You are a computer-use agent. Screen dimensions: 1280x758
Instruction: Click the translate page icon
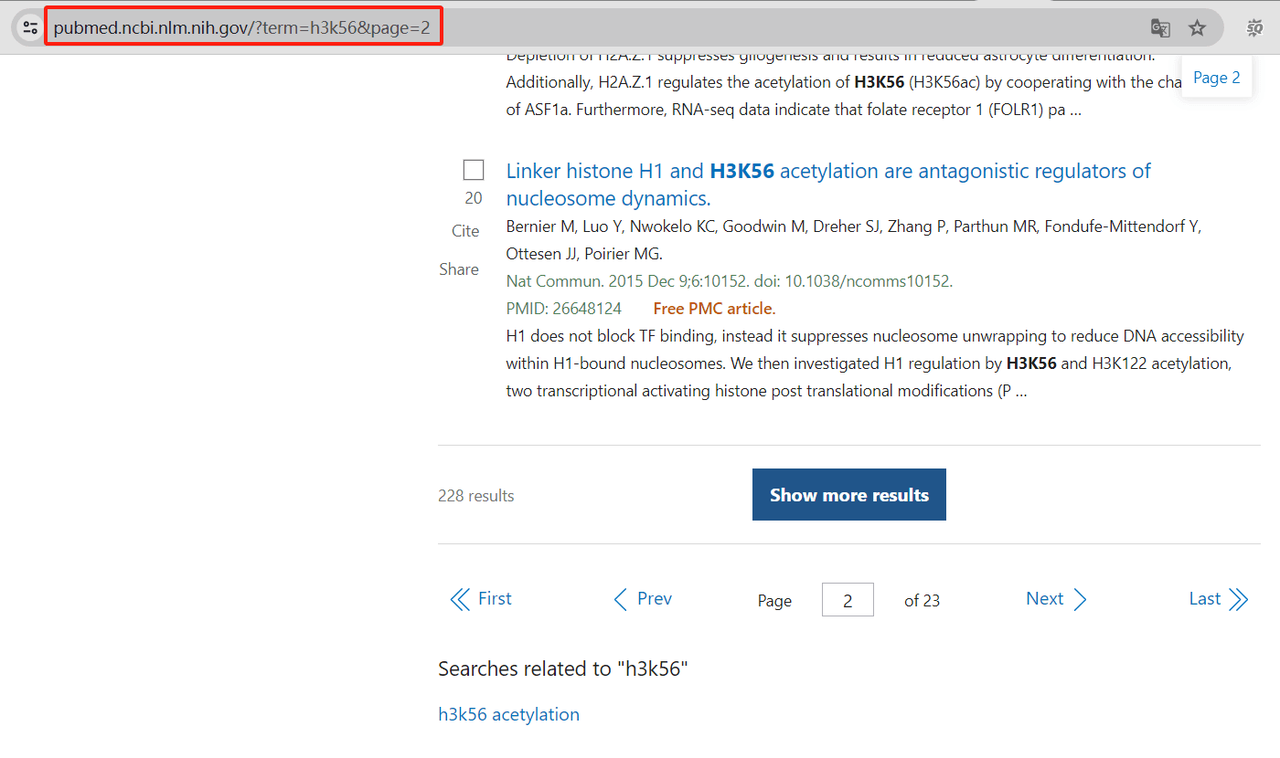[1160, 28]
